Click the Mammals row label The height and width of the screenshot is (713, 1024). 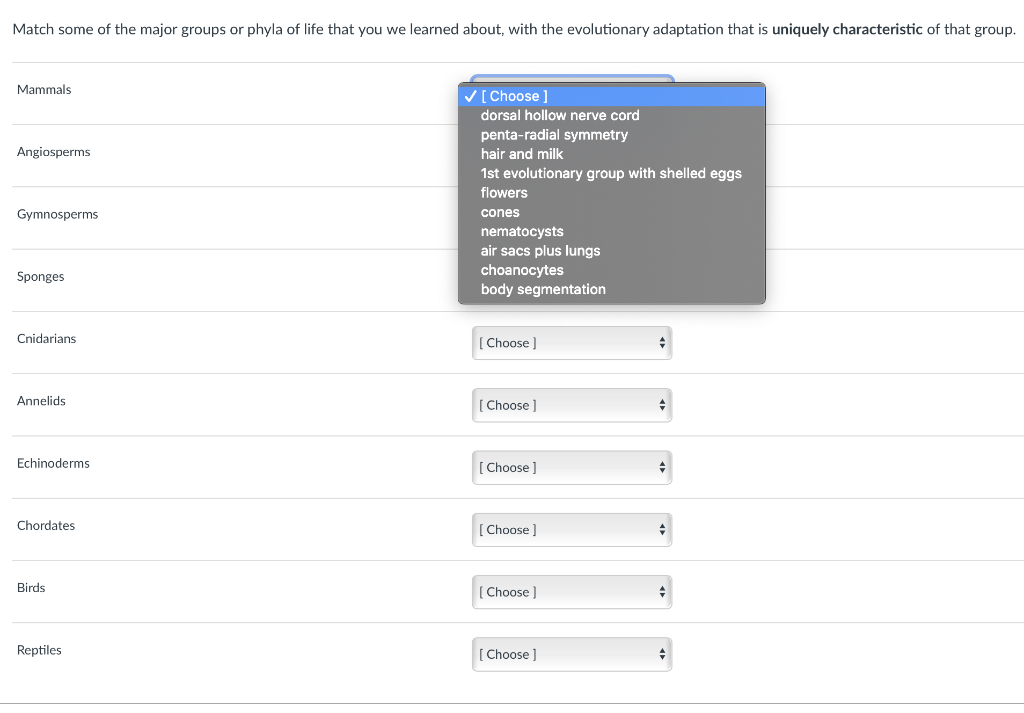[44, 89]
